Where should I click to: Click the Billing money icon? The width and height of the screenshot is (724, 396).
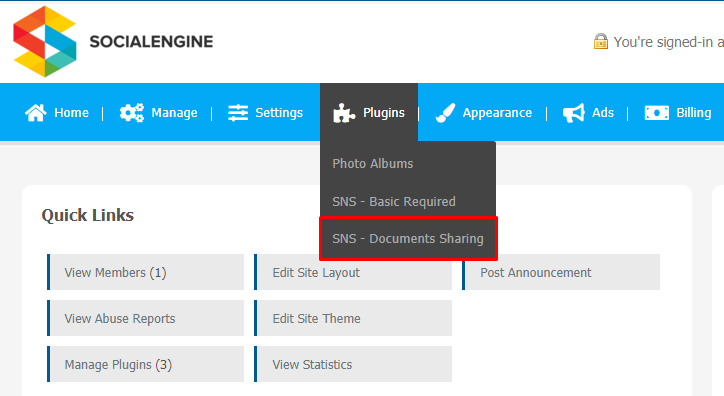pyautogui.click(x=657, y=113)
